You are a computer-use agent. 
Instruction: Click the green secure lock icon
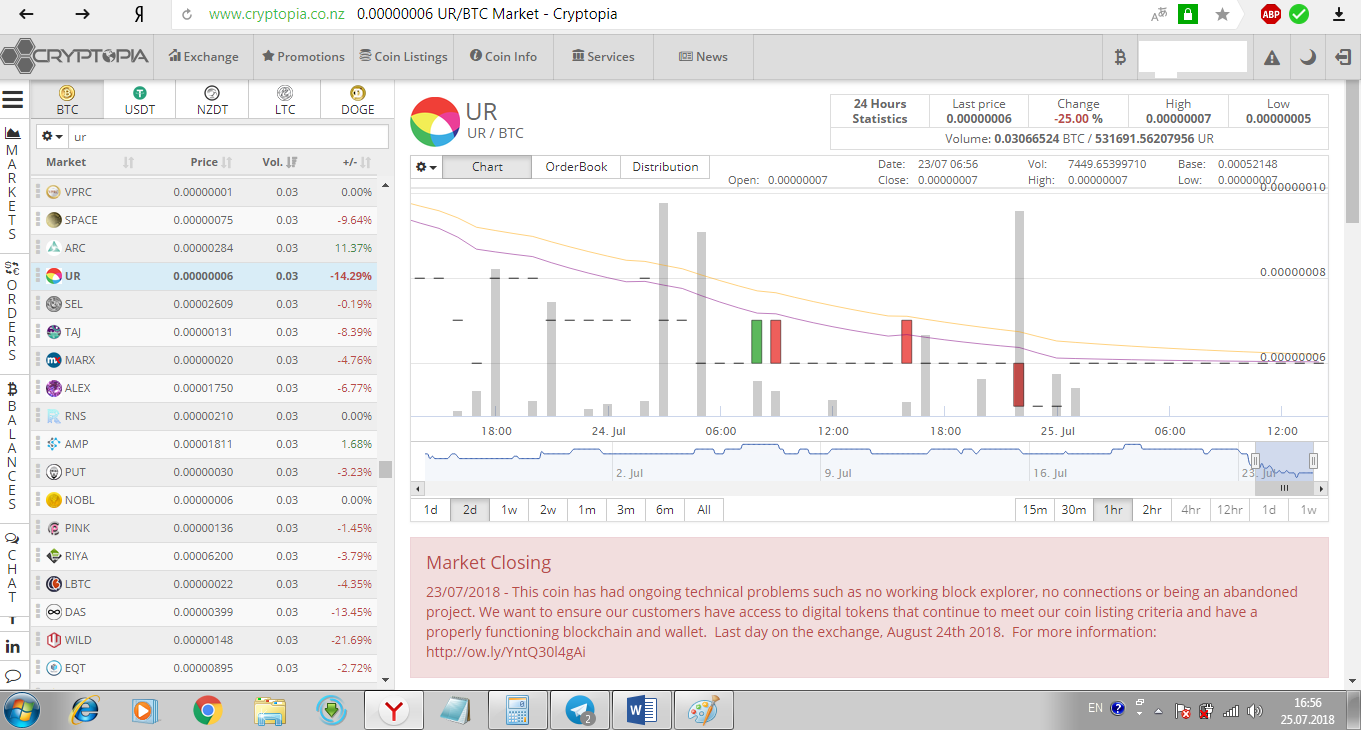1188,14
